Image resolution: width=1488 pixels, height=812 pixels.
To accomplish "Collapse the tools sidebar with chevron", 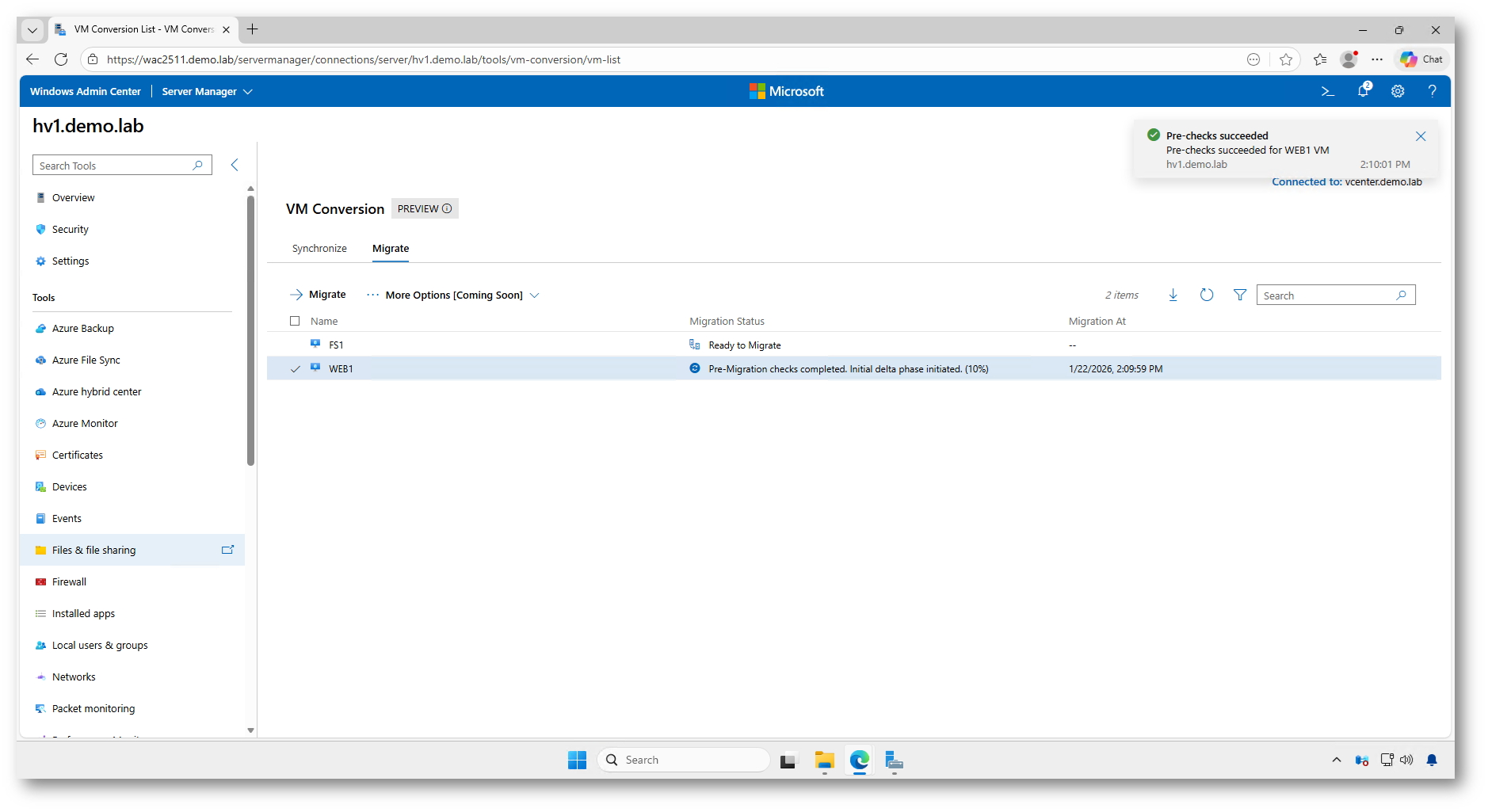I will tap(235, 165).
